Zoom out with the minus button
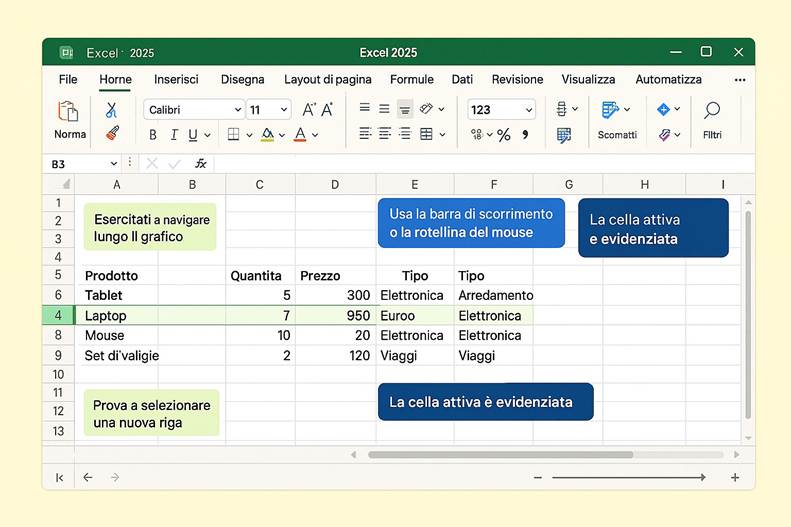 (538, 477)
